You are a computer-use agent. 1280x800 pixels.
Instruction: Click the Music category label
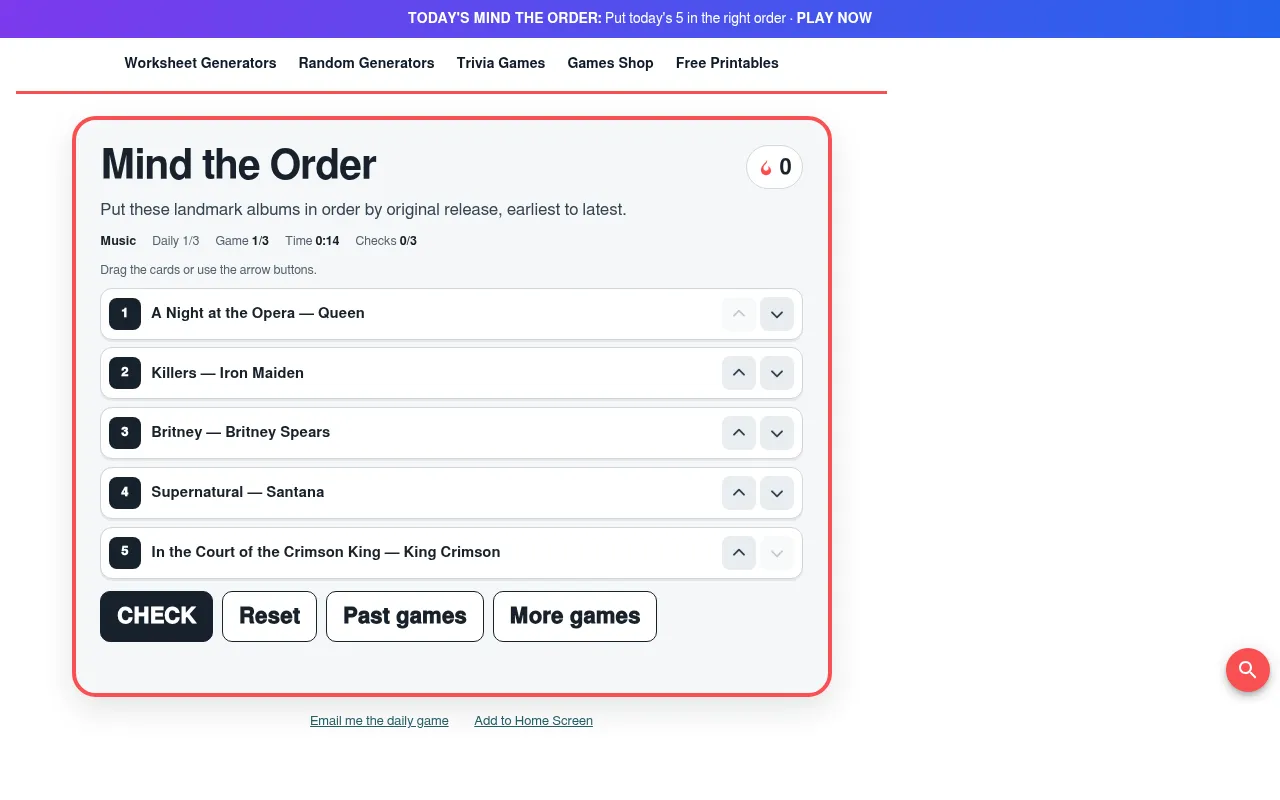click(x=118, y=241)
